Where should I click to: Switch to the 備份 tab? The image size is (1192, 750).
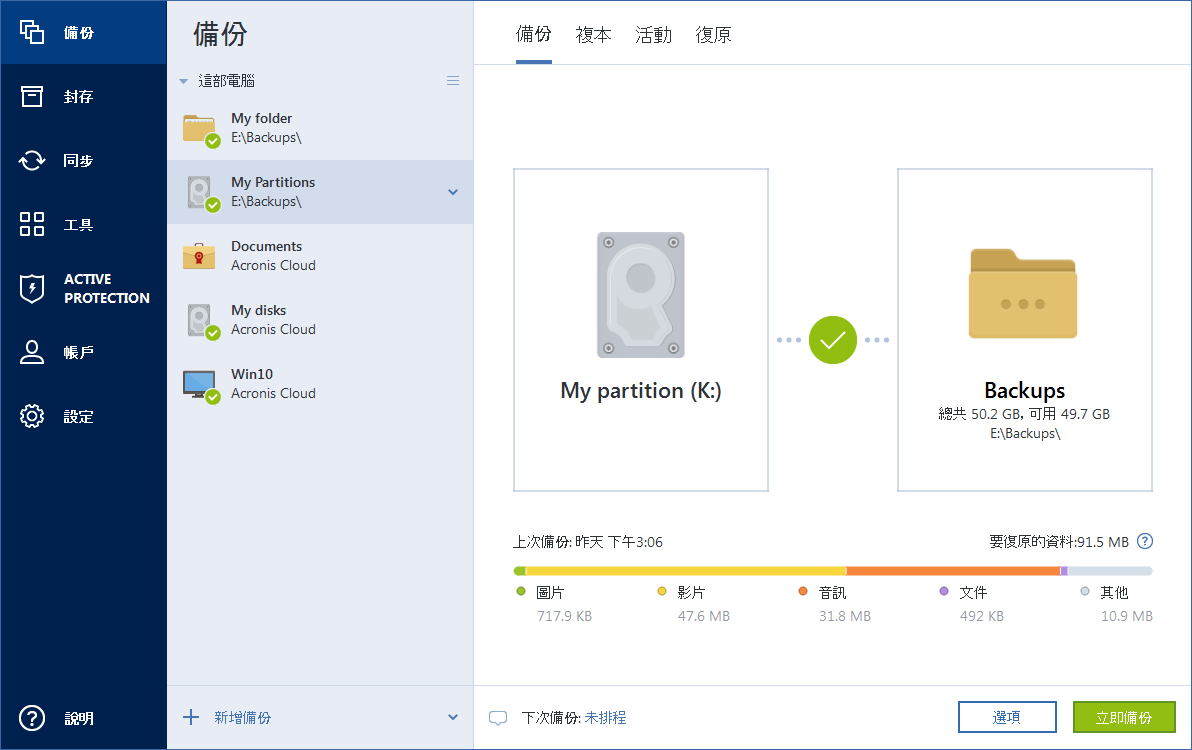coord(534,34)
